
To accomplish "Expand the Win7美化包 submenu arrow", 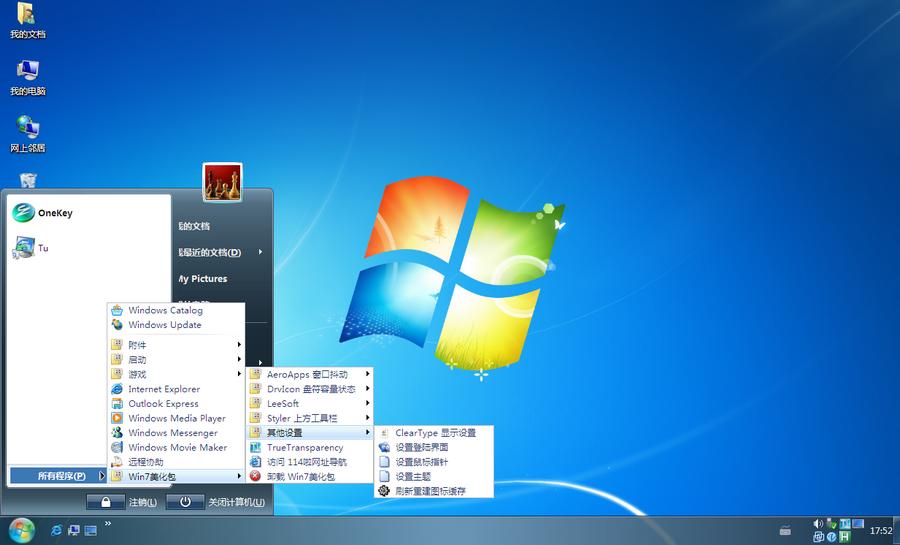I will click(239, 476).
